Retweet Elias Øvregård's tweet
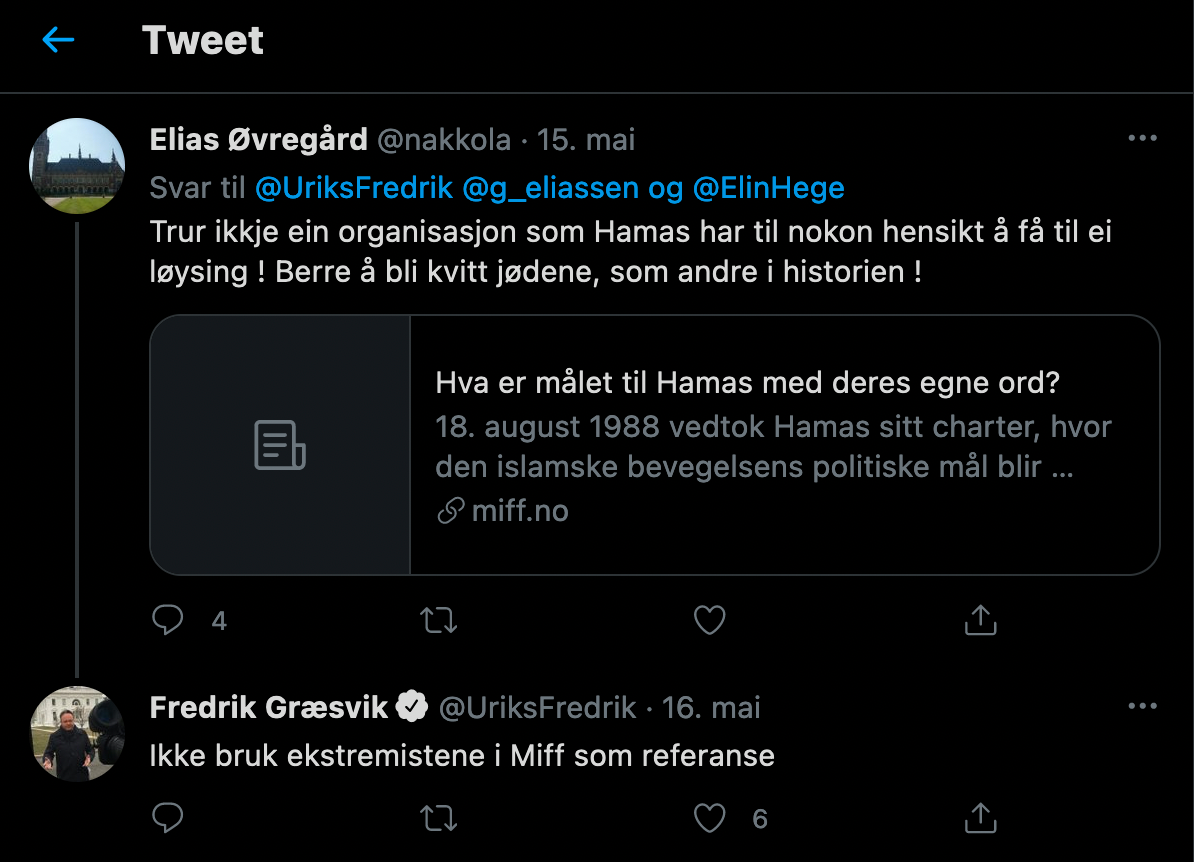 click(x=438, y=621)
